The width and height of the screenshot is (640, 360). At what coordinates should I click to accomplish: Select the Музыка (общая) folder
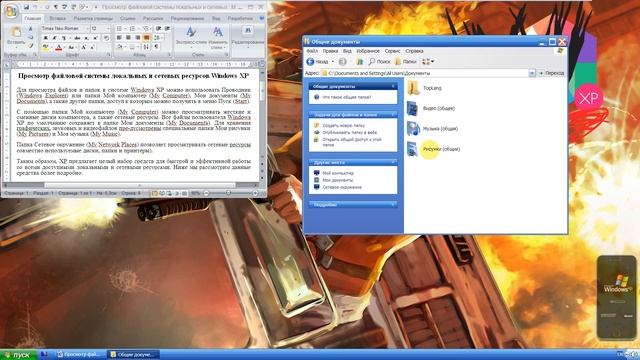point(432,129)
